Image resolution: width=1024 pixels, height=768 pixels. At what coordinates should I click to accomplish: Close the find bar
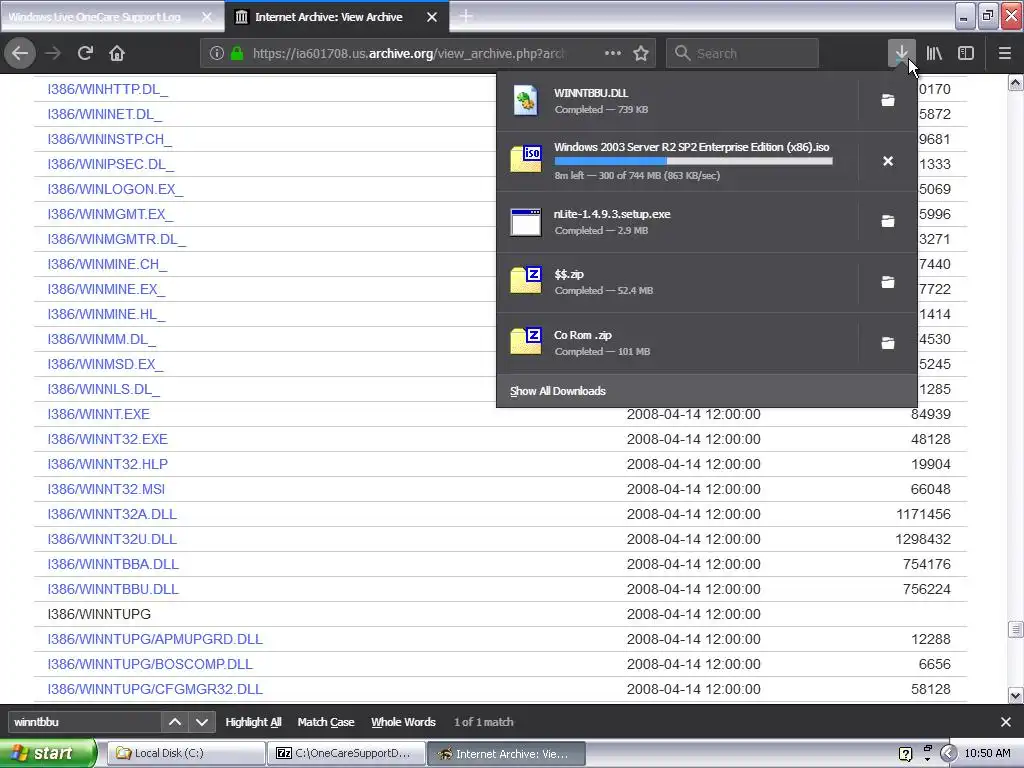click(1006, 722)
